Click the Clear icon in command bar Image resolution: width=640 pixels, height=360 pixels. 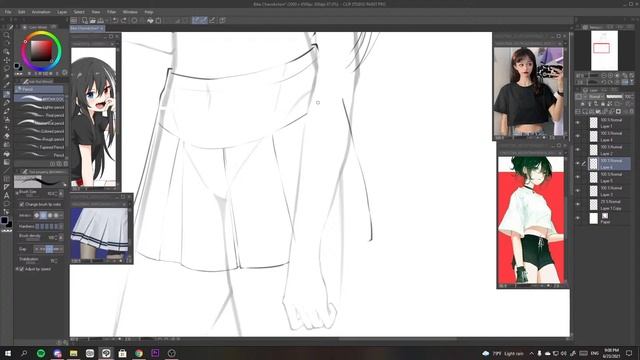(x=134, y=20)
